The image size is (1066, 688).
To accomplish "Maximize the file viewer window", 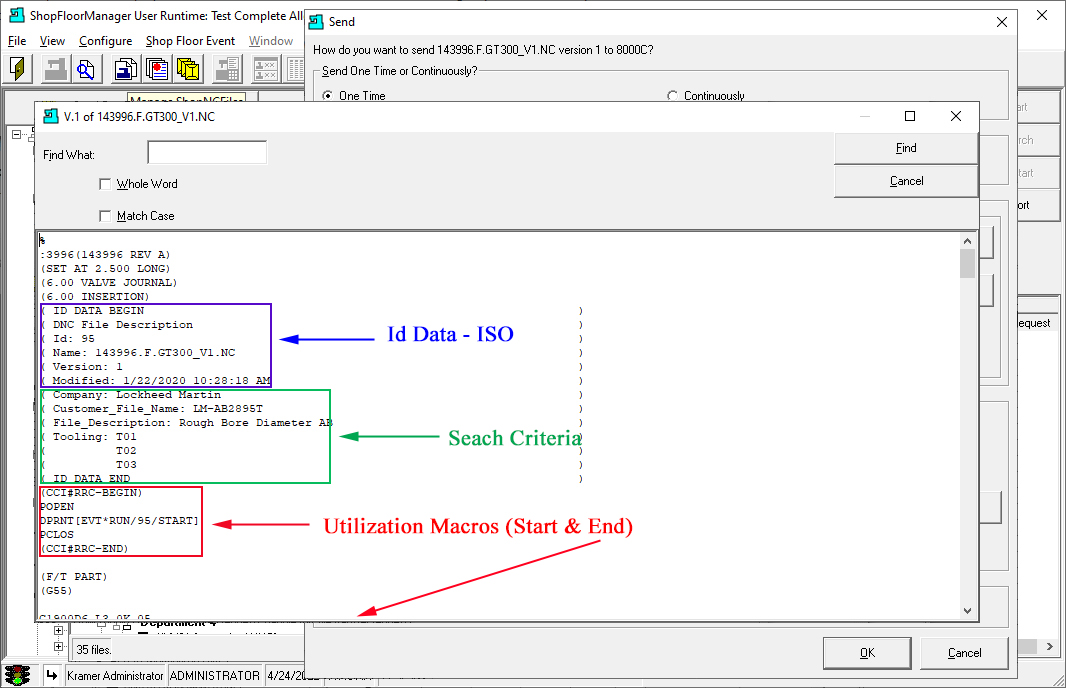I will (910, 116).
